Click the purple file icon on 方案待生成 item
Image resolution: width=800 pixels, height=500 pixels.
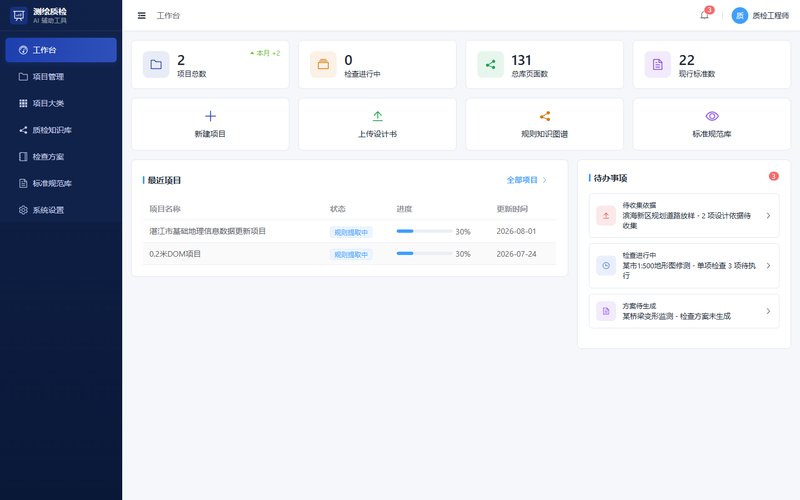[606, 311]
